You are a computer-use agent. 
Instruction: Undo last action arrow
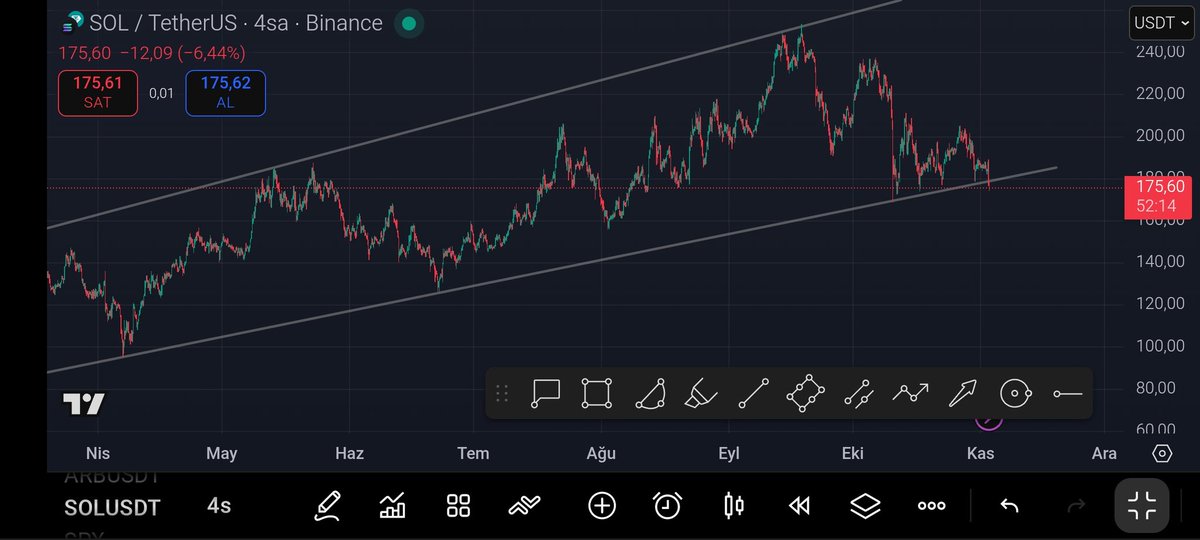point(1010,506)
